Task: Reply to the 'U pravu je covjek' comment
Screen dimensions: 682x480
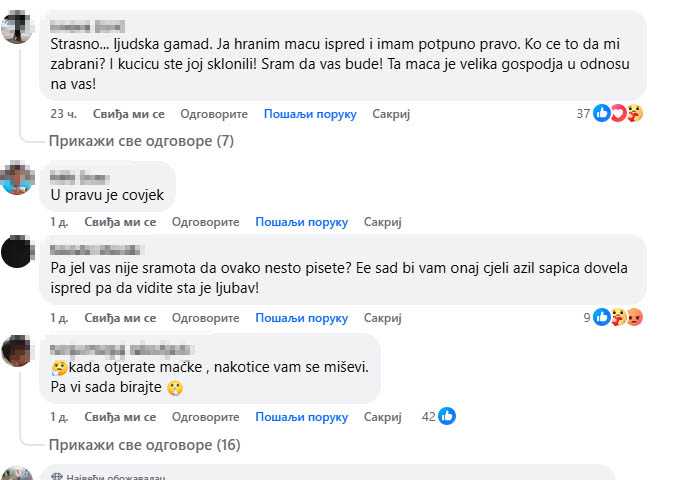Action: [205, 222]
